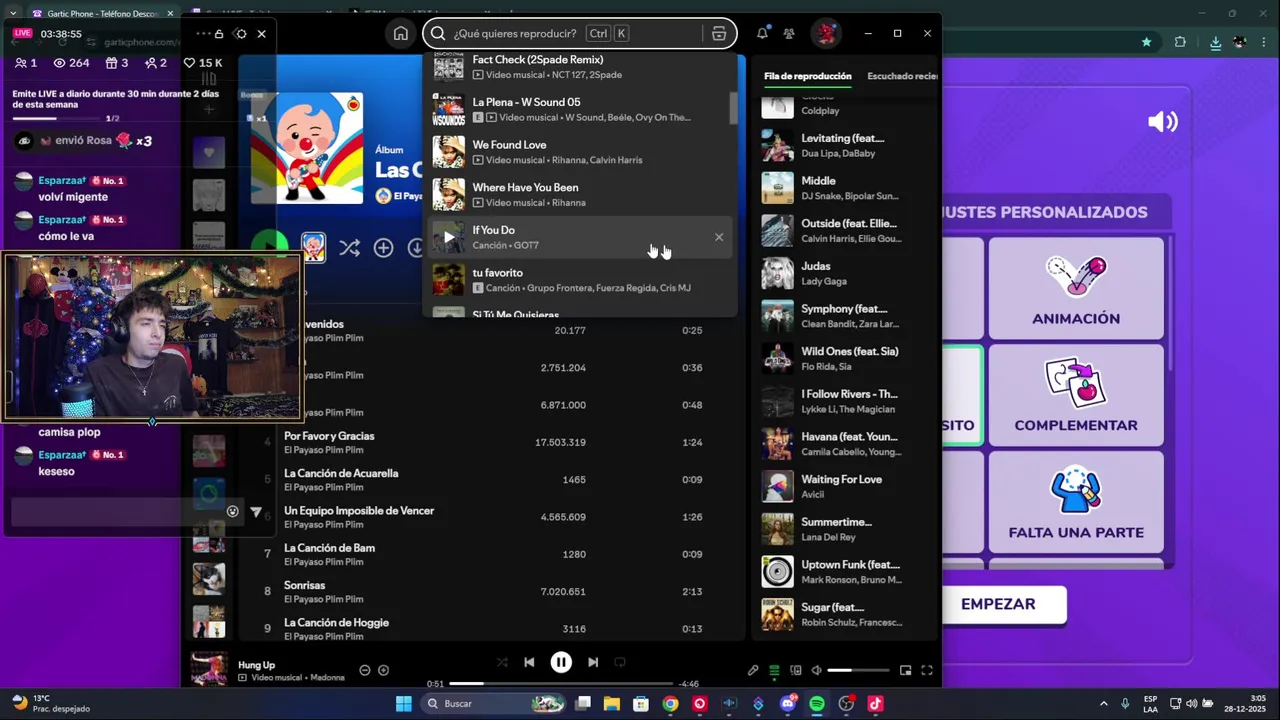1280x720 pixels.
Task: Skip to next track
Action: coord(593,662)
